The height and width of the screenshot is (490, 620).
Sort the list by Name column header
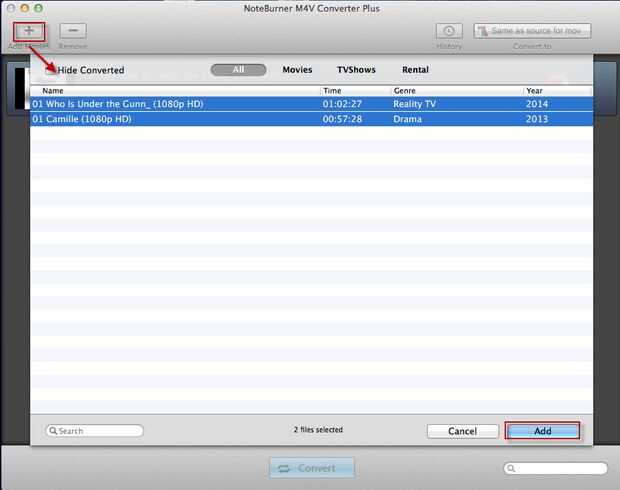[175, 91]
